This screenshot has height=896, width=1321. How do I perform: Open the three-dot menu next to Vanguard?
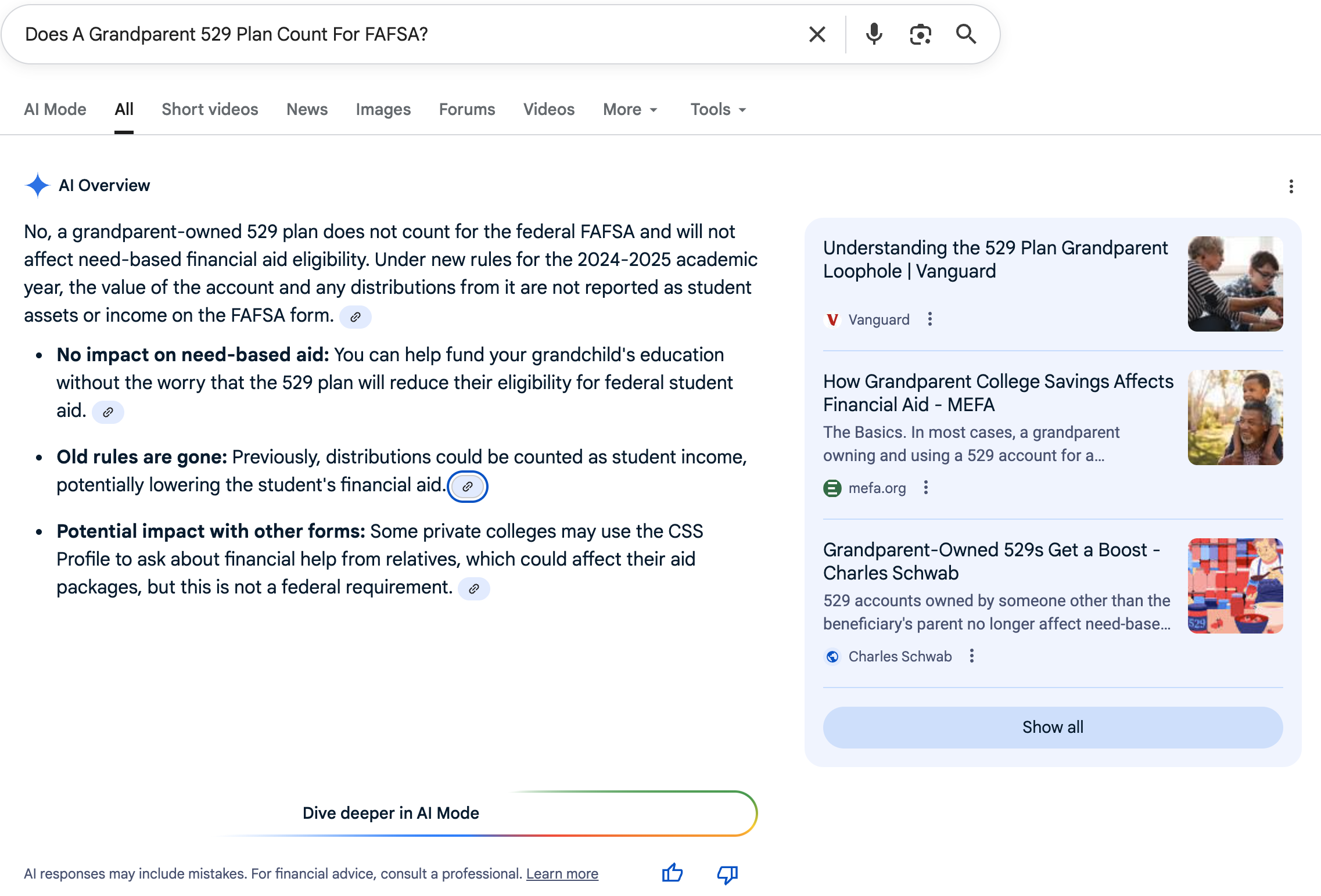pyautogui.click(x=929, y=319)
